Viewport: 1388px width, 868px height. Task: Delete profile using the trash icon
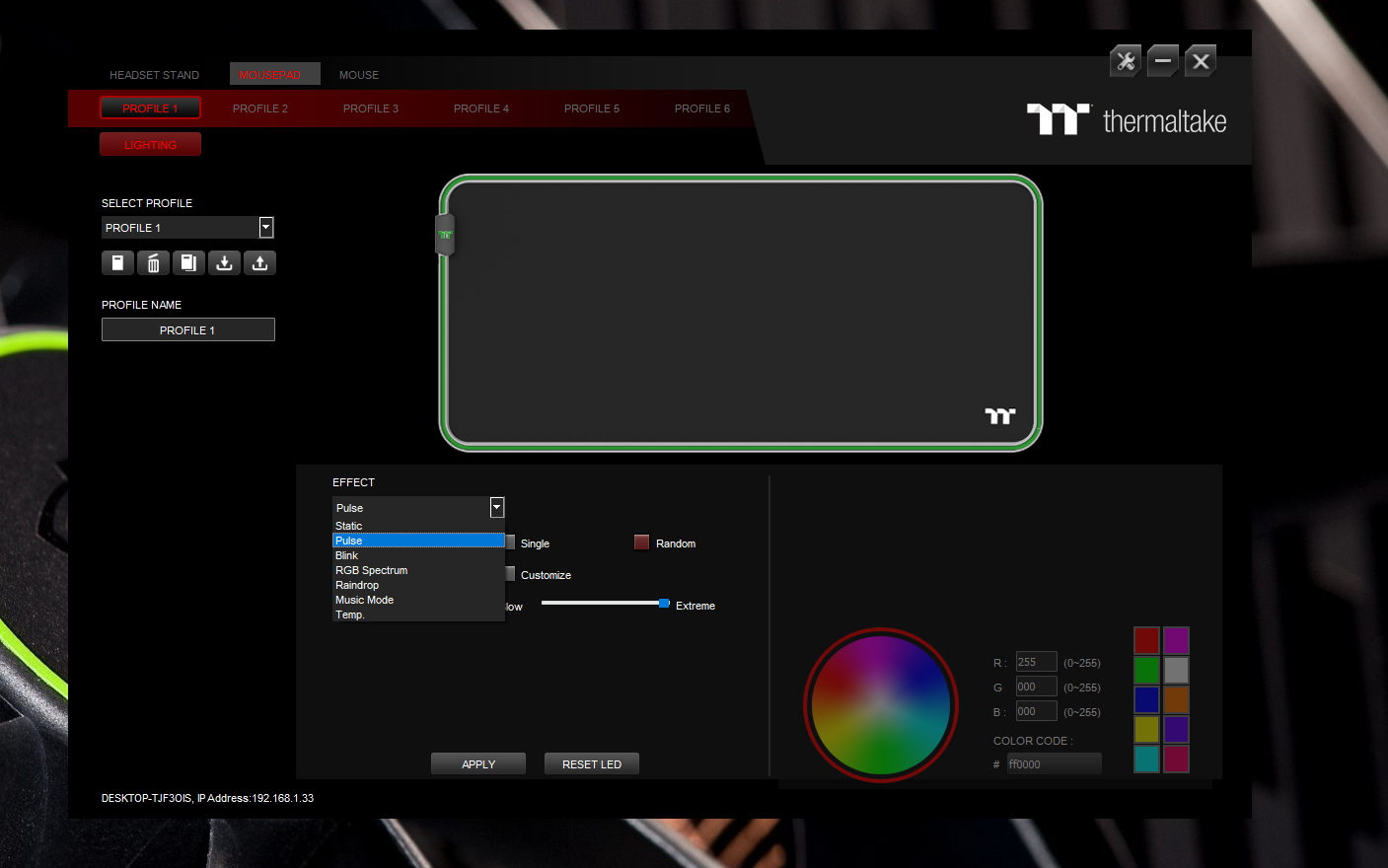[153, 263]
